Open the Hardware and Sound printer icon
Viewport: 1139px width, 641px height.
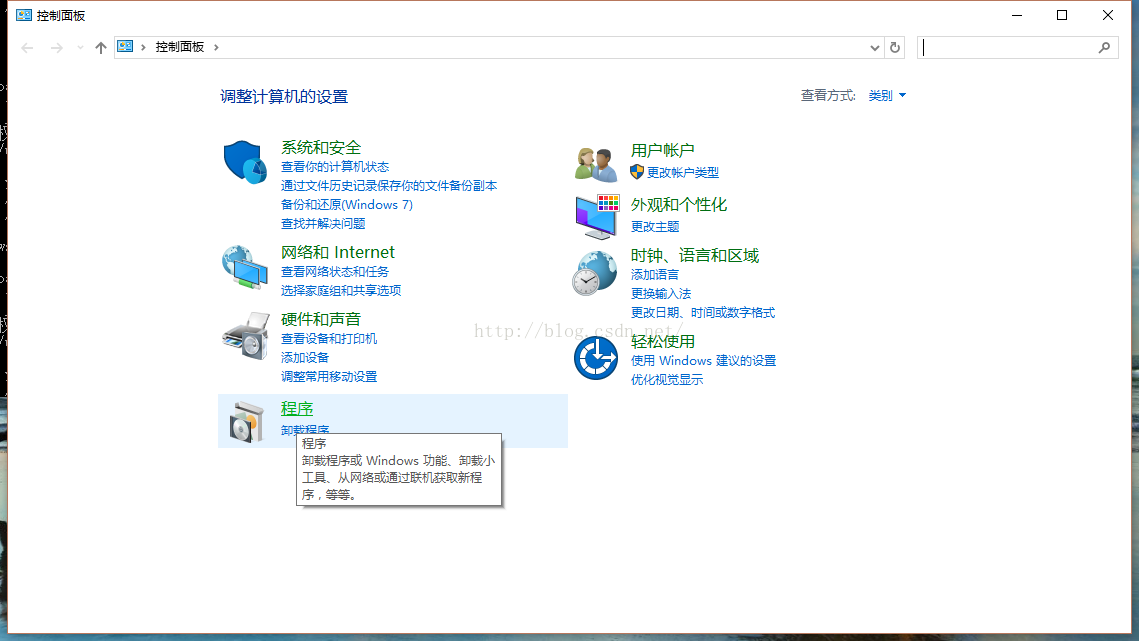[246, 336]
